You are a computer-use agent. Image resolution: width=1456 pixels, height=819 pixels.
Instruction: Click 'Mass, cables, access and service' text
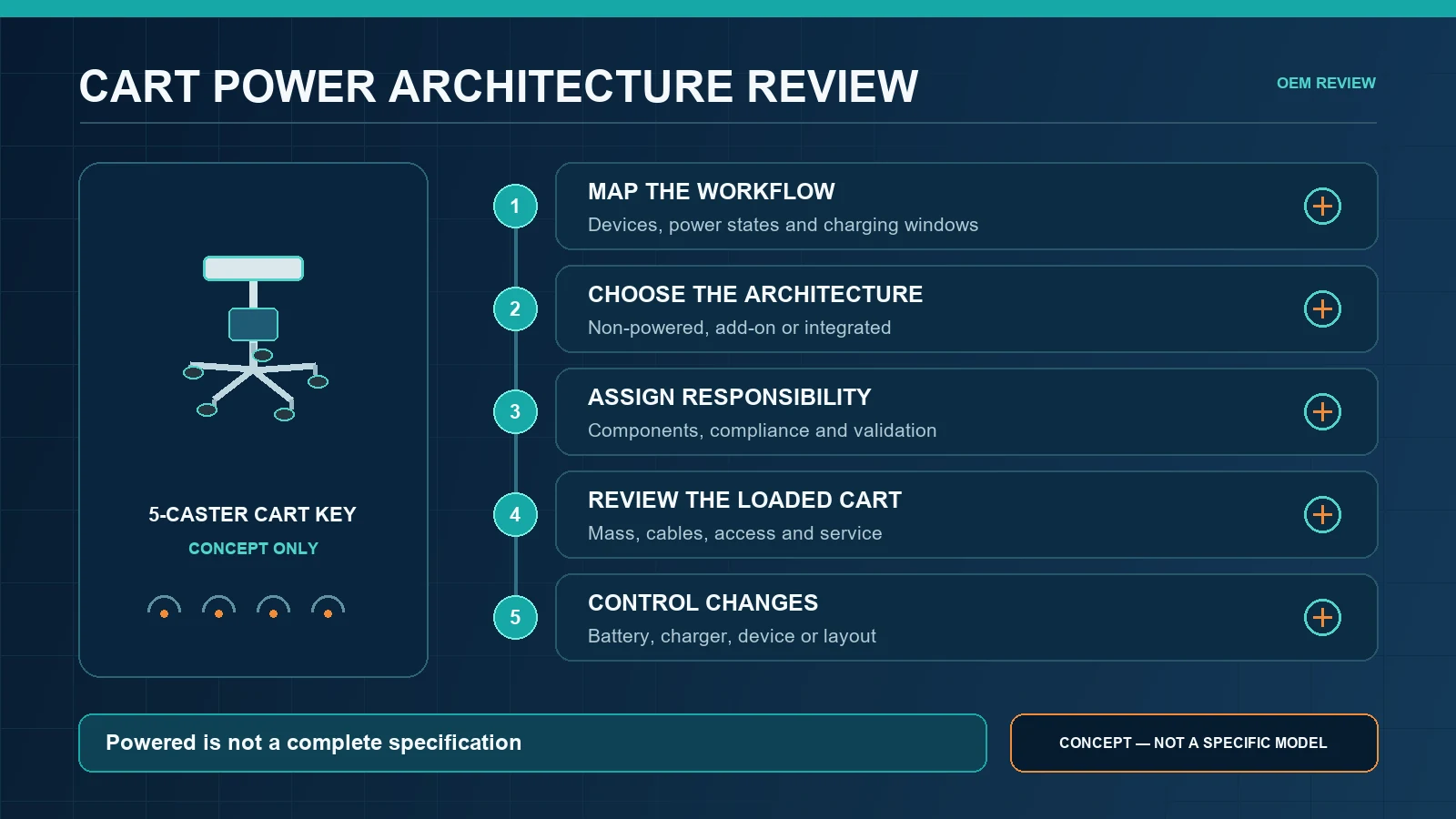point(734,533)
